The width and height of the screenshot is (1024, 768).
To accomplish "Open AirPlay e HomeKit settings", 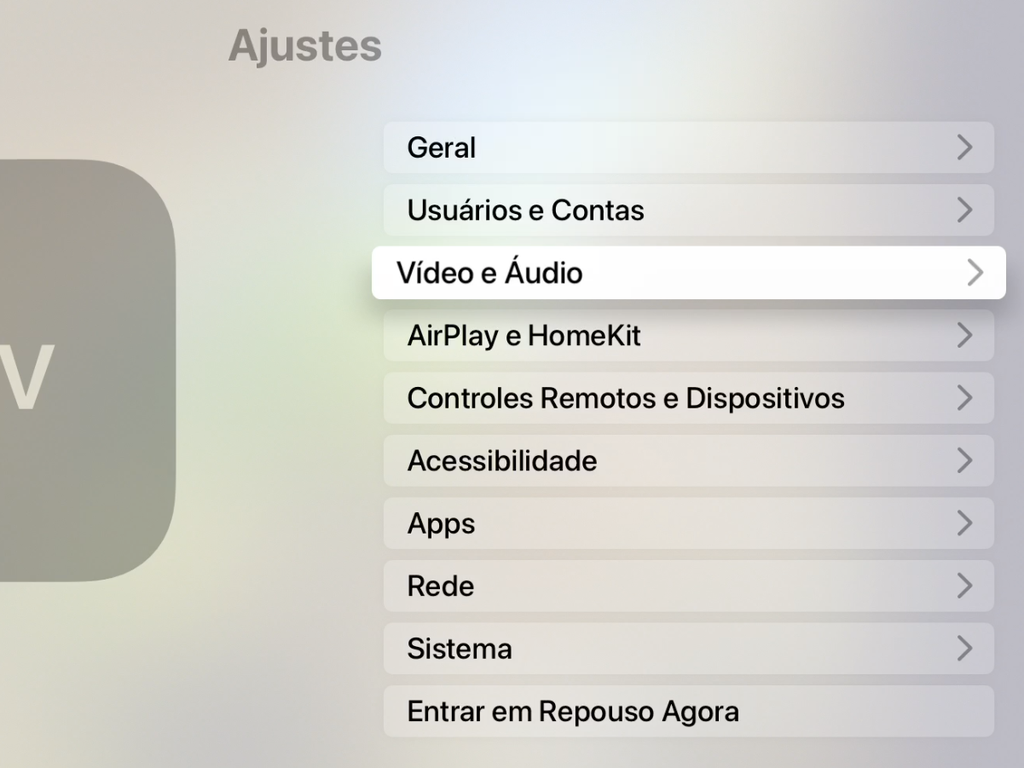I will pos(688,336).
